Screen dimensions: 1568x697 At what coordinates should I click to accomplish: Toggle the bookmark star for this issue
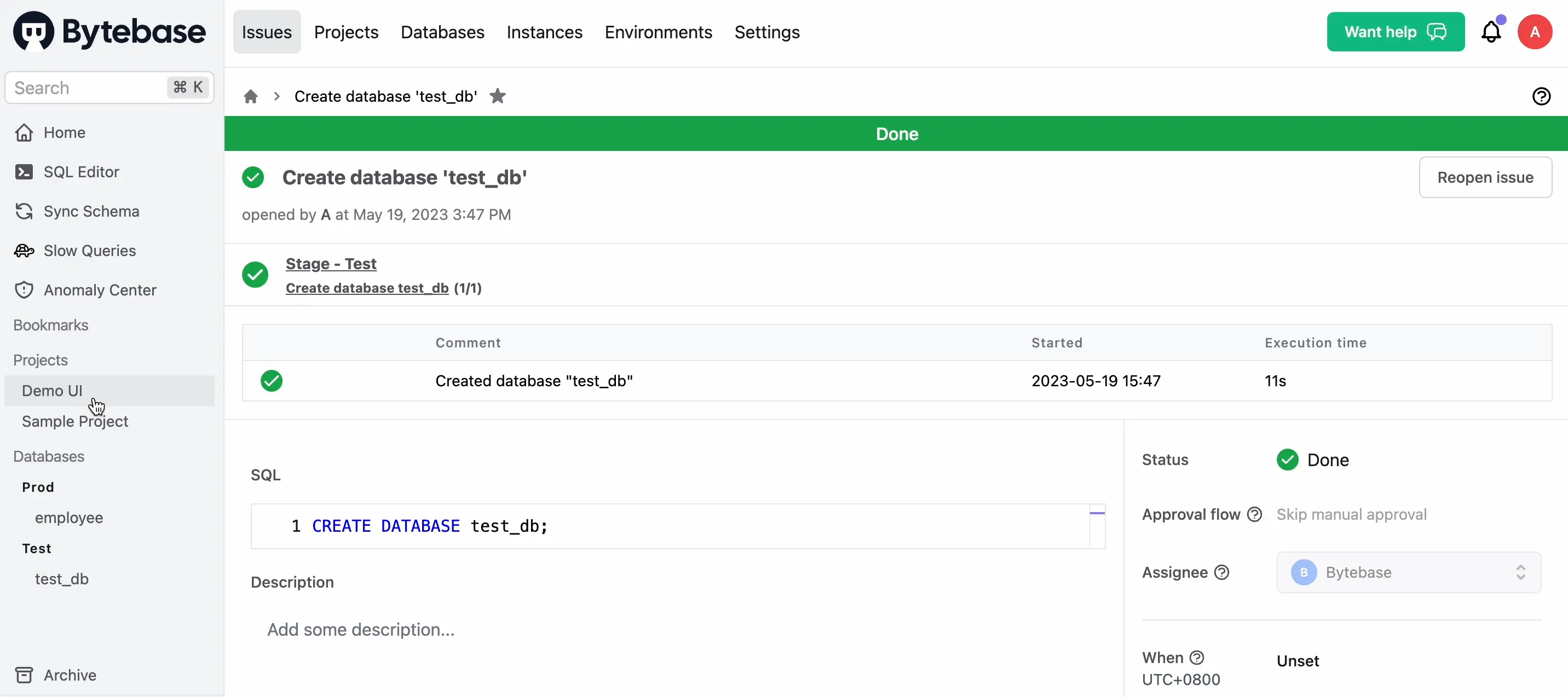coord(497,96)
